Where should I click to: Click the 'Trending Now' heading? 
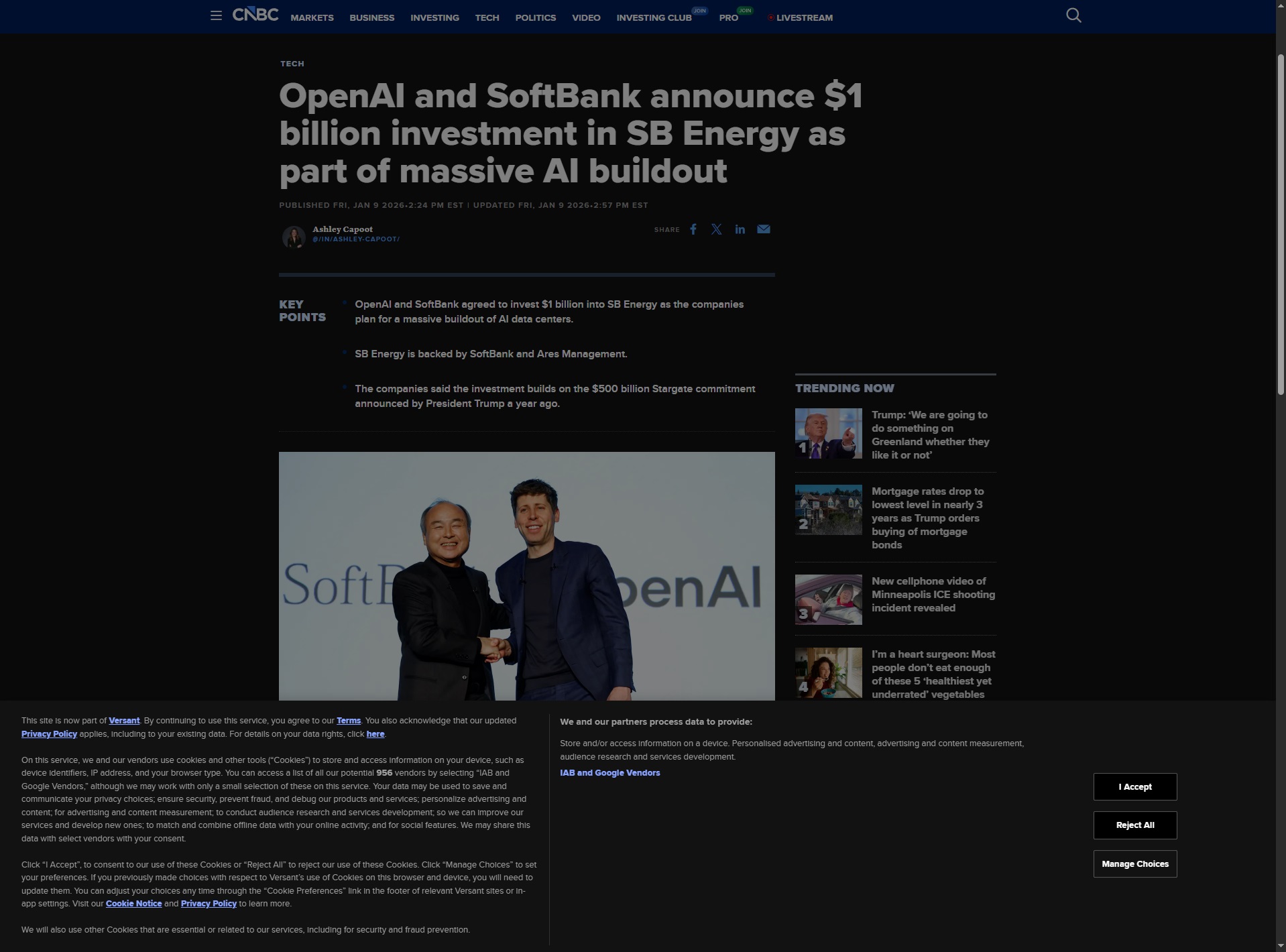(x=845, y=388)
